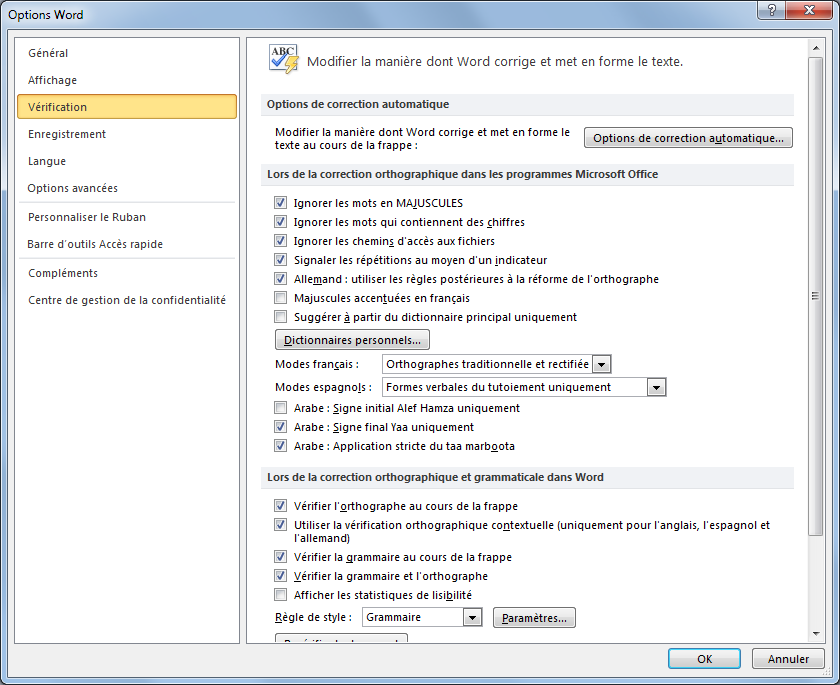This screenshot has width=840, height=685.
Task: Open Dictionnaires personnels button
Action: (352, 340)
